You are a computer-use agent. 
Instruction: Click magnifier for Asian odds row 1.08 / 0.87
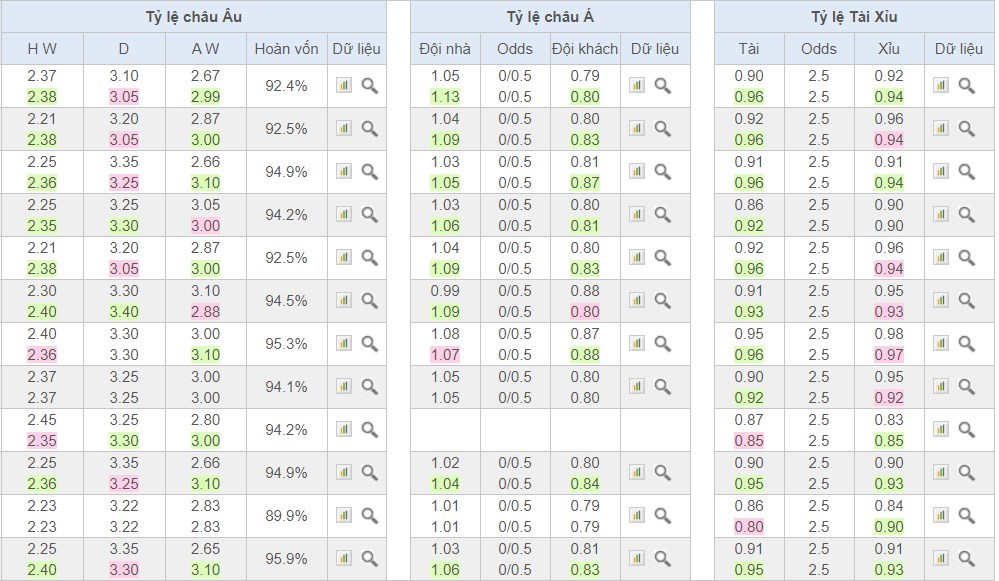point(662,343)
